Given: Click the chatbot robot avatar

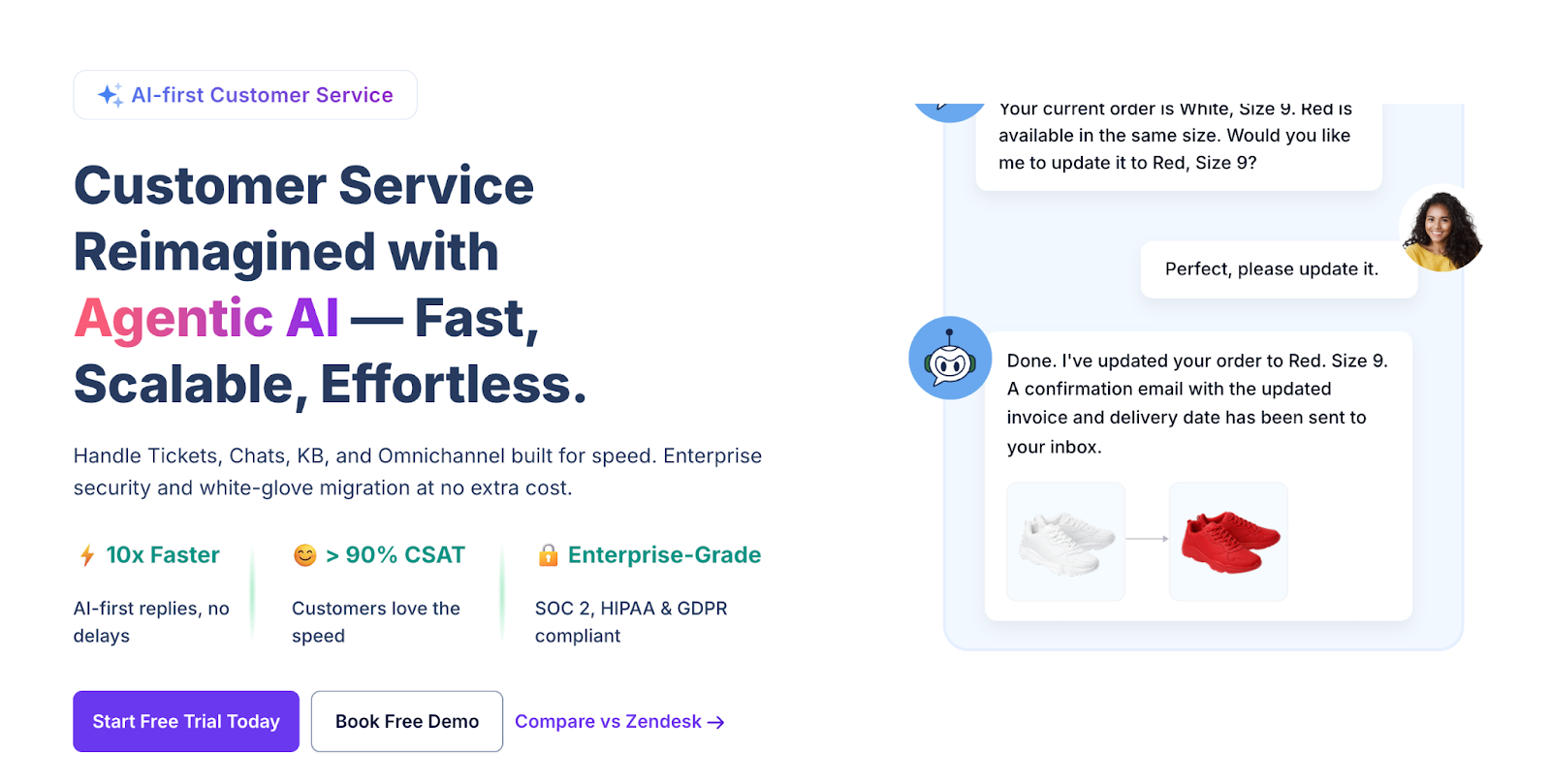Looking at the screenshot, I should (950, 359).
